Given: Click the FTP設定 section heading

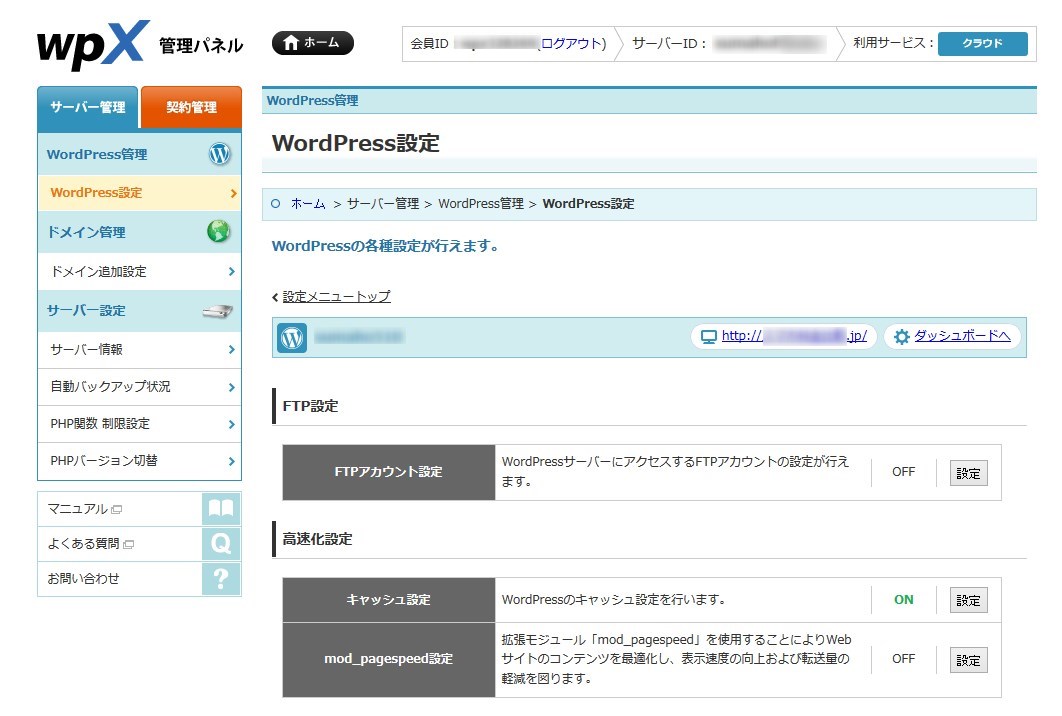Looking at the screenshot, I should pyautogui.click(x=310, y=406).
